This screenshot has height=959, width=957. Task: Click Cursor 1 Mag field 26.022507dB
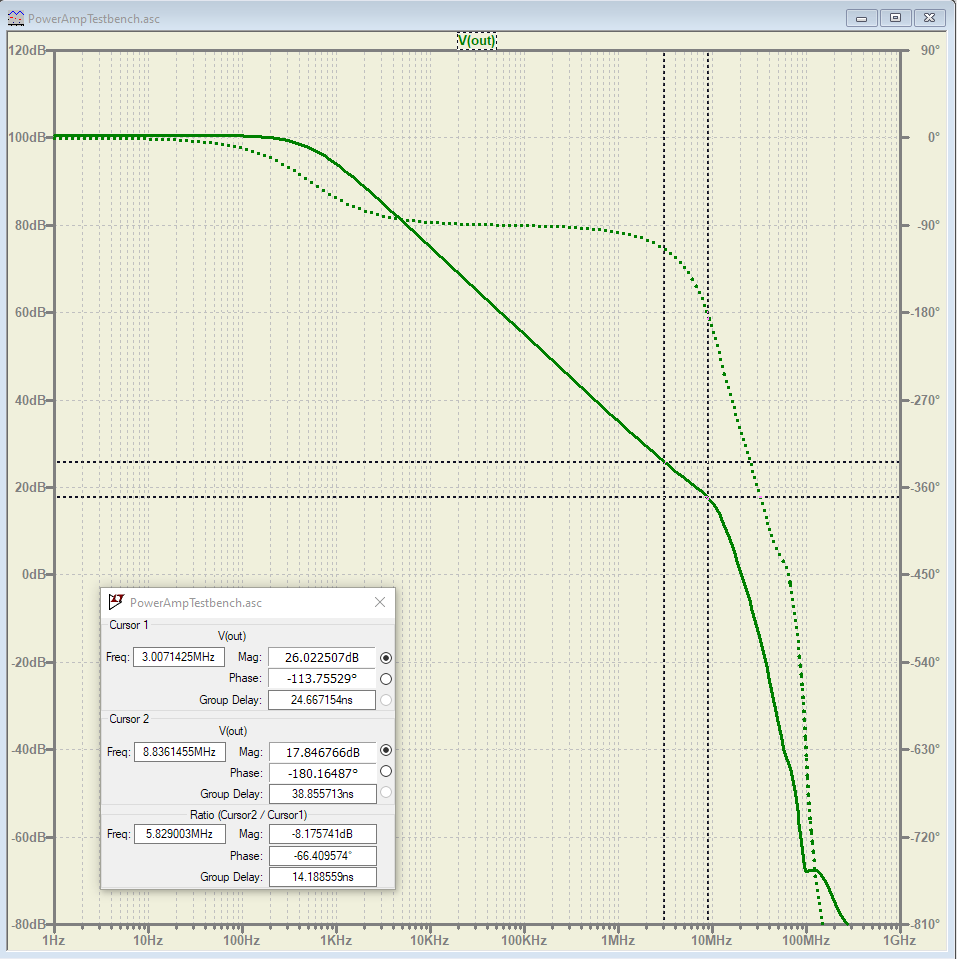322,657
